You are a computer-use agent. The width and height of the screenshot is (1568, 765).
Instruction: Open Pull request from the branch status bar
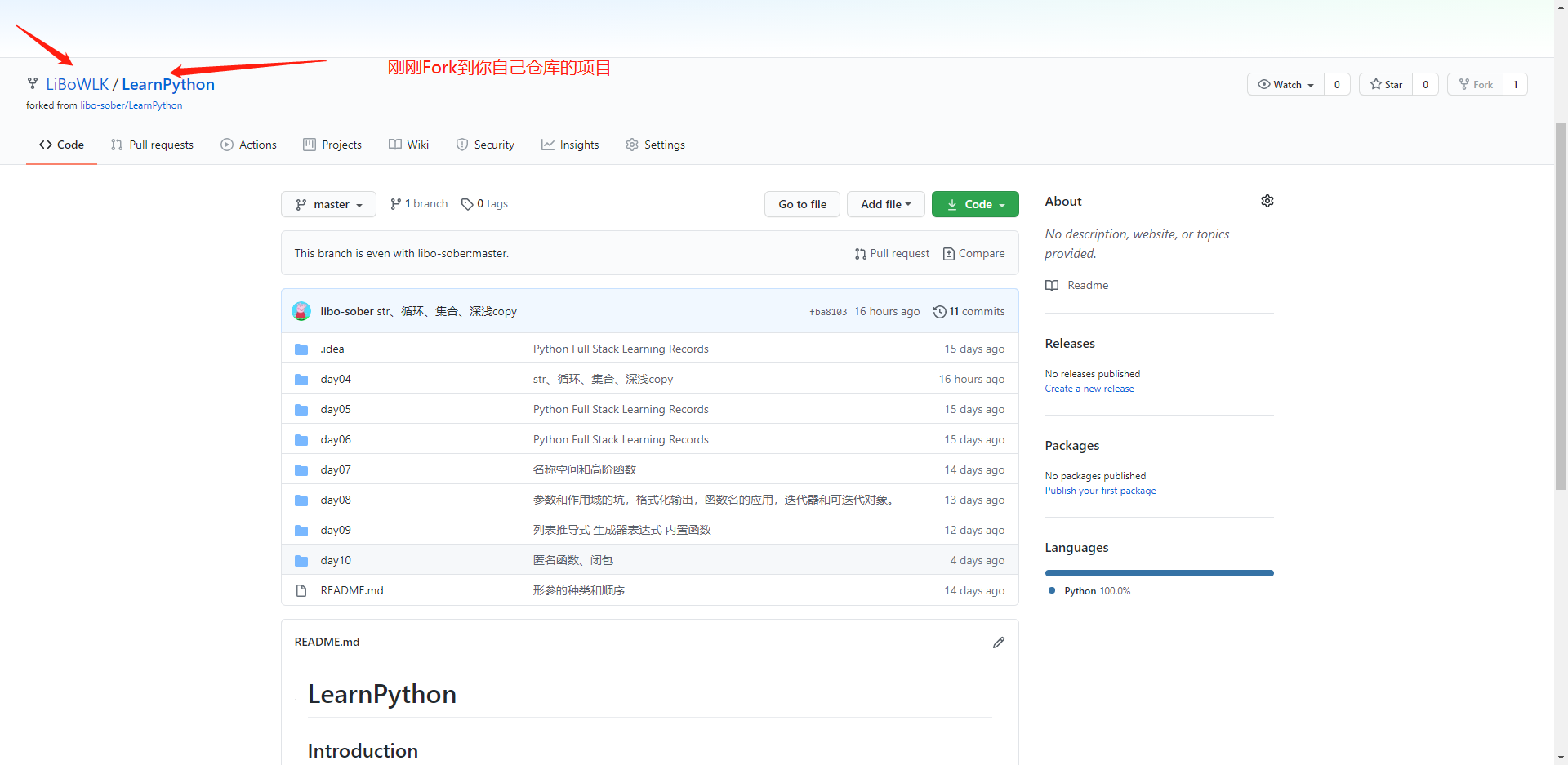892,254
